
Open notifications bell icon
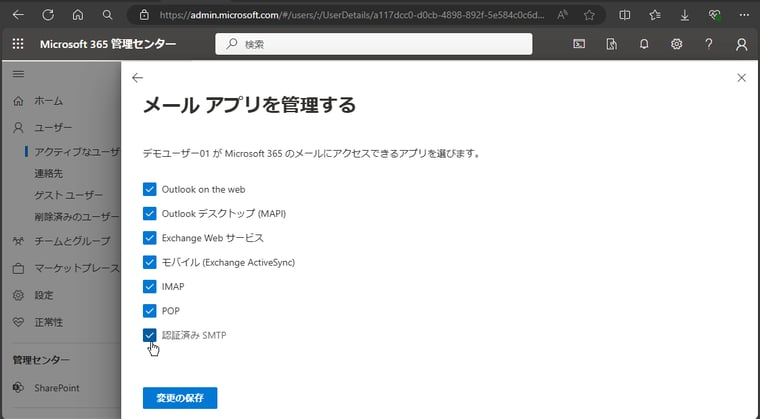coord(644,44)
